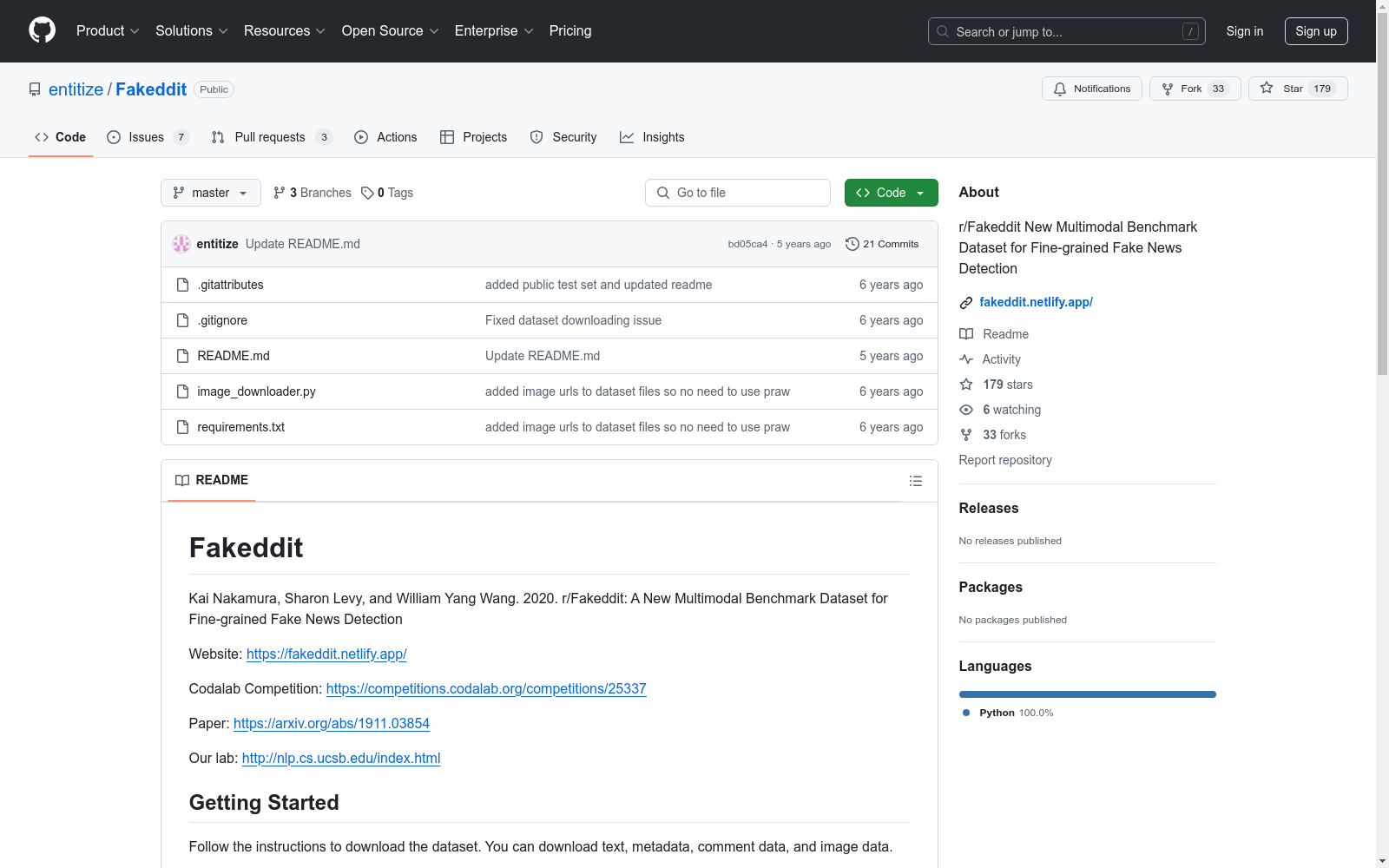Open the Pricing page

pos(570,31)
